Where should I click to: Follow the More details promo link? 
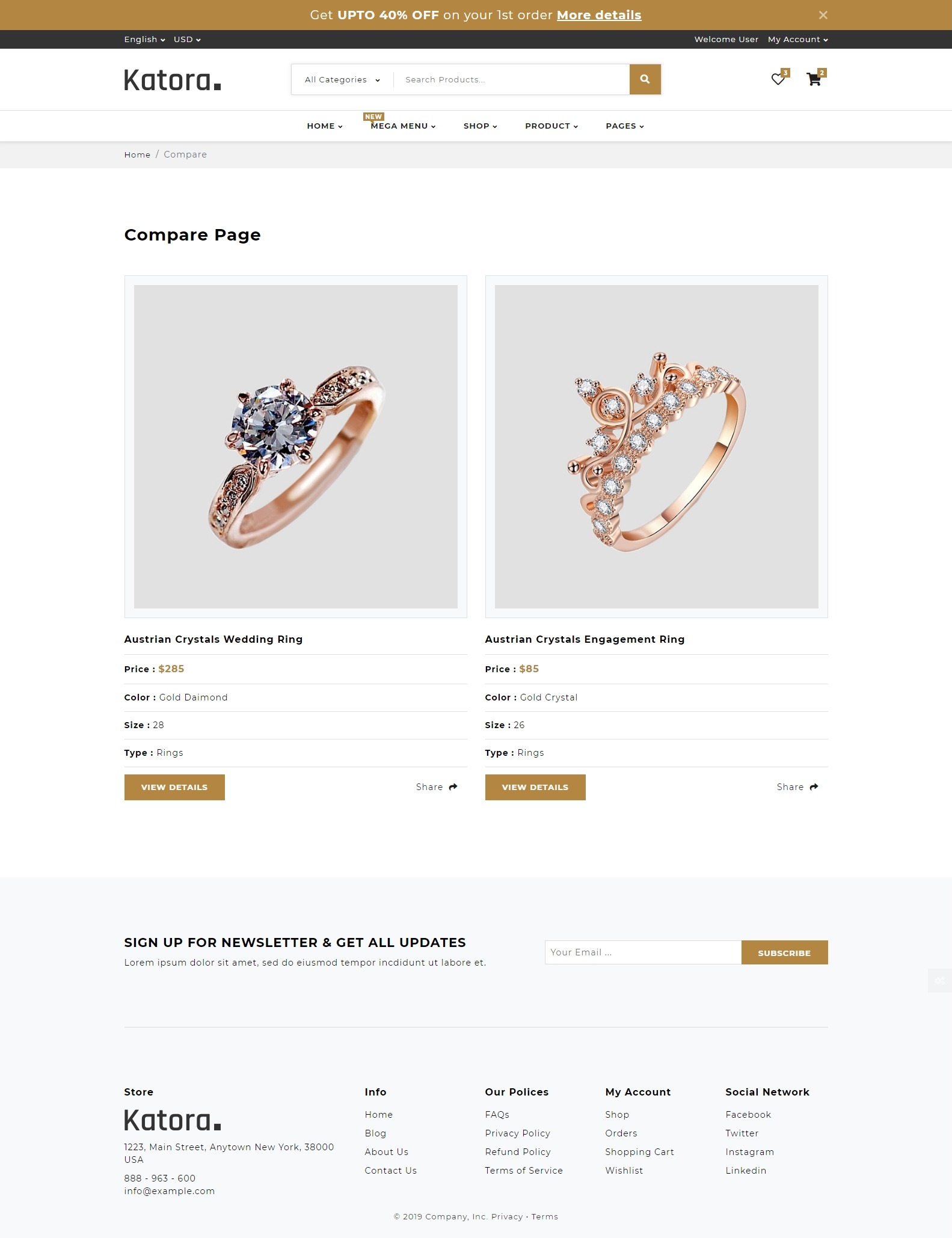(599, 15)
